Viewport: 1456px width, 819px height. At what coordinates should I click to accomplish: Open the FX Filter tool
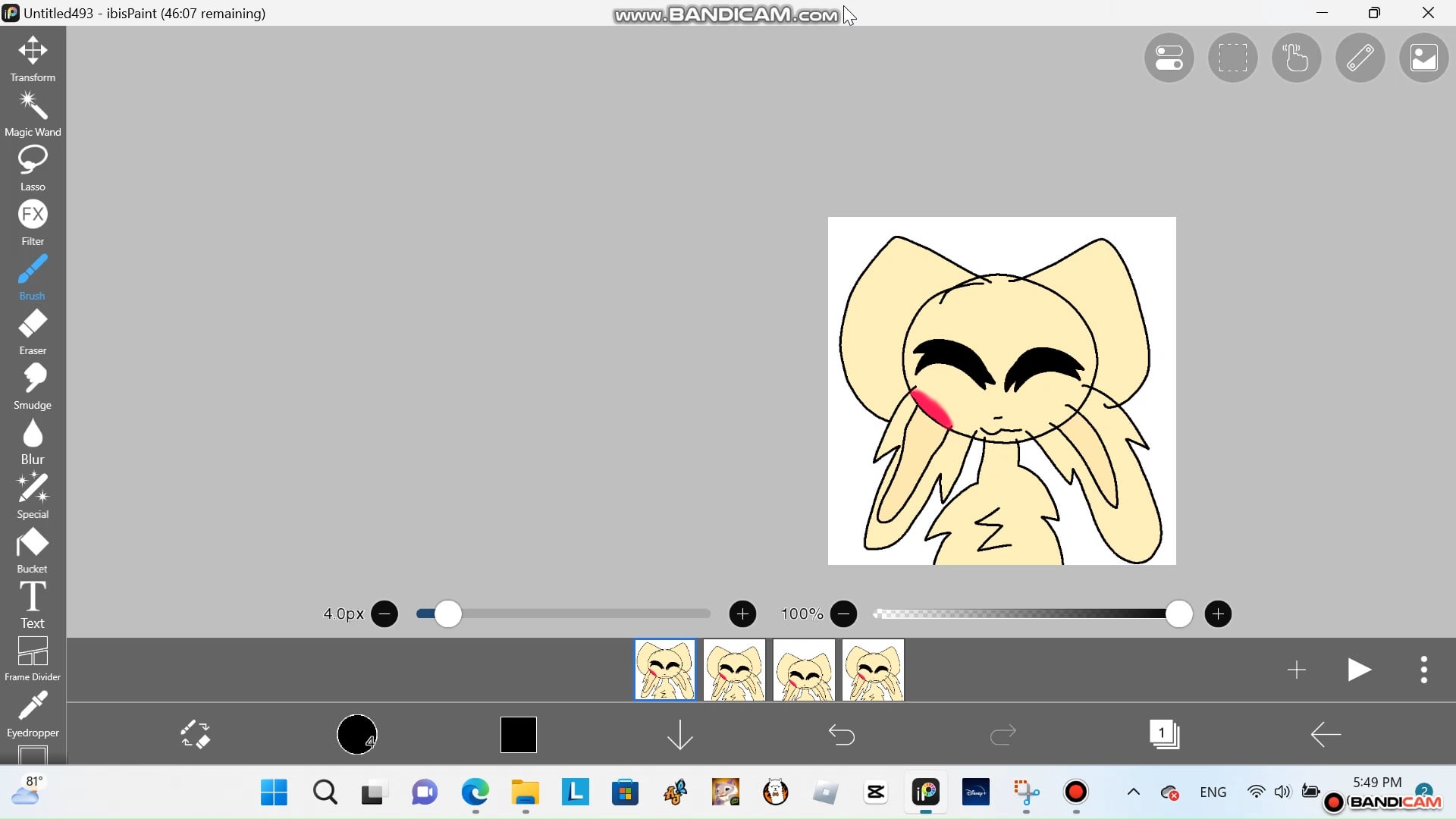pos(32,222)
